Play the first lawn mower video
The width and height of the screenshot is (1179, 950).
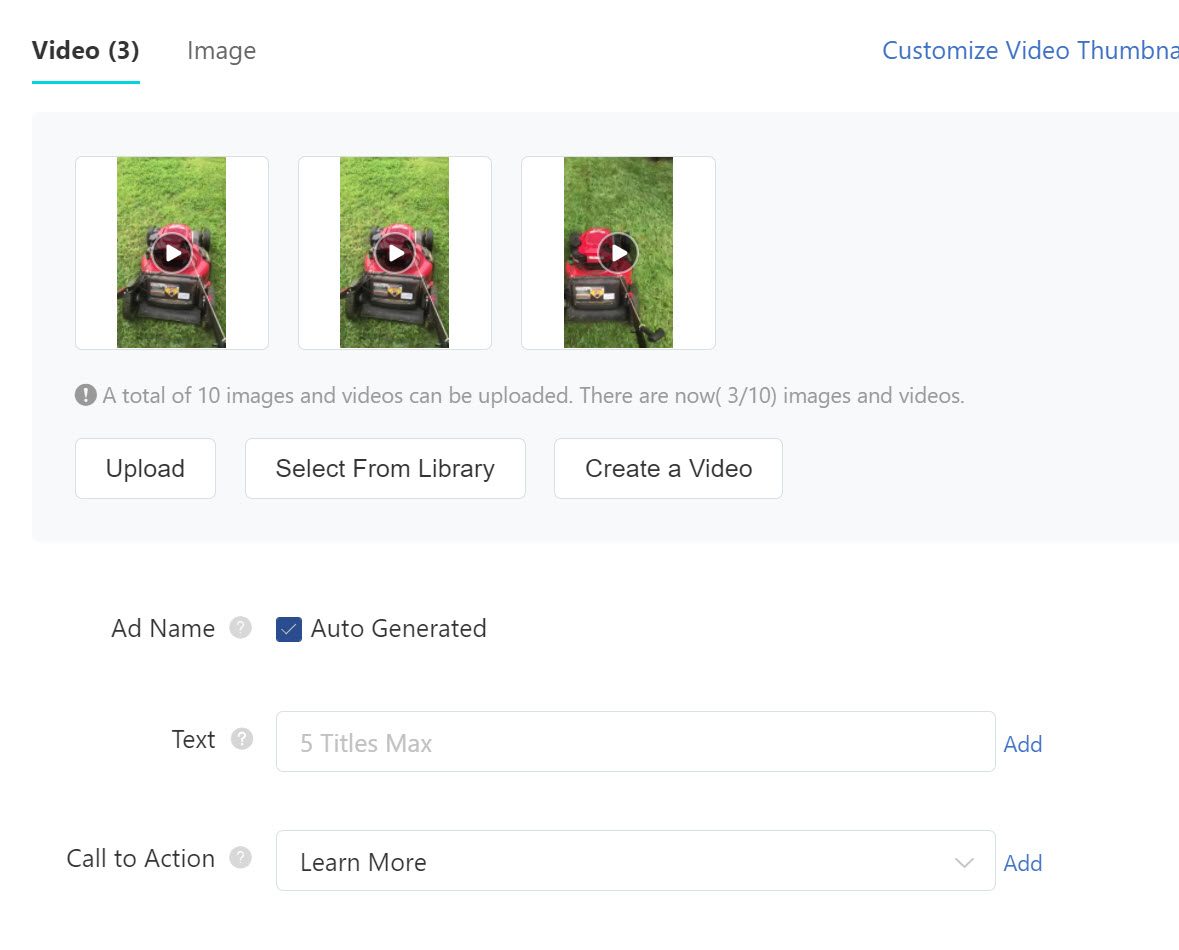coord(171,252)
